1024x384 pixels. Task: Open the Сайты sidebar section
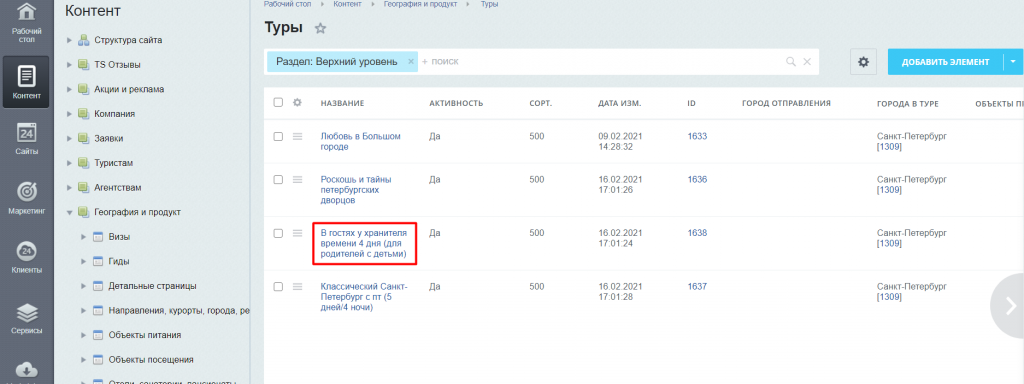point(27,139)
